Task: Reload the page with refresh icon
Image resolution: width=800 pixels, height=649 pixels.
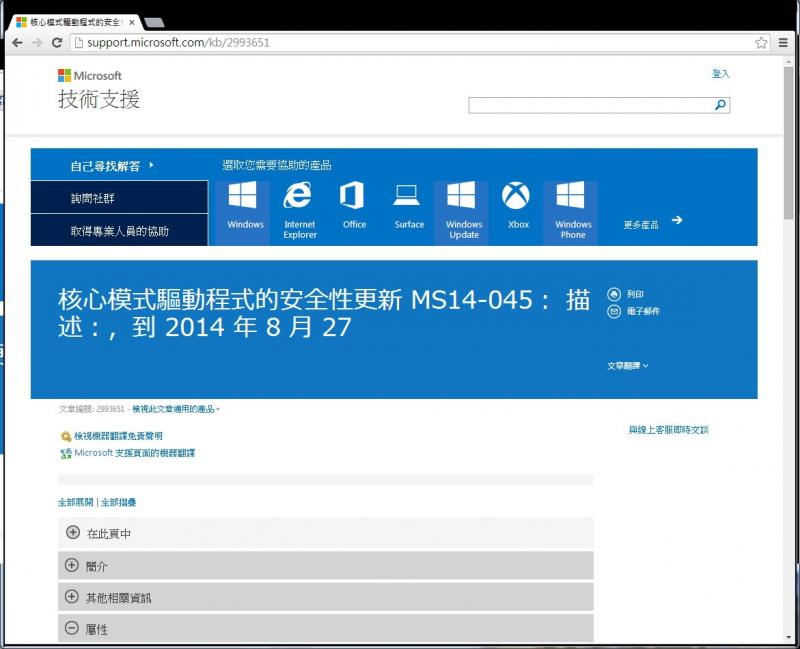Action: coord(57,43)
